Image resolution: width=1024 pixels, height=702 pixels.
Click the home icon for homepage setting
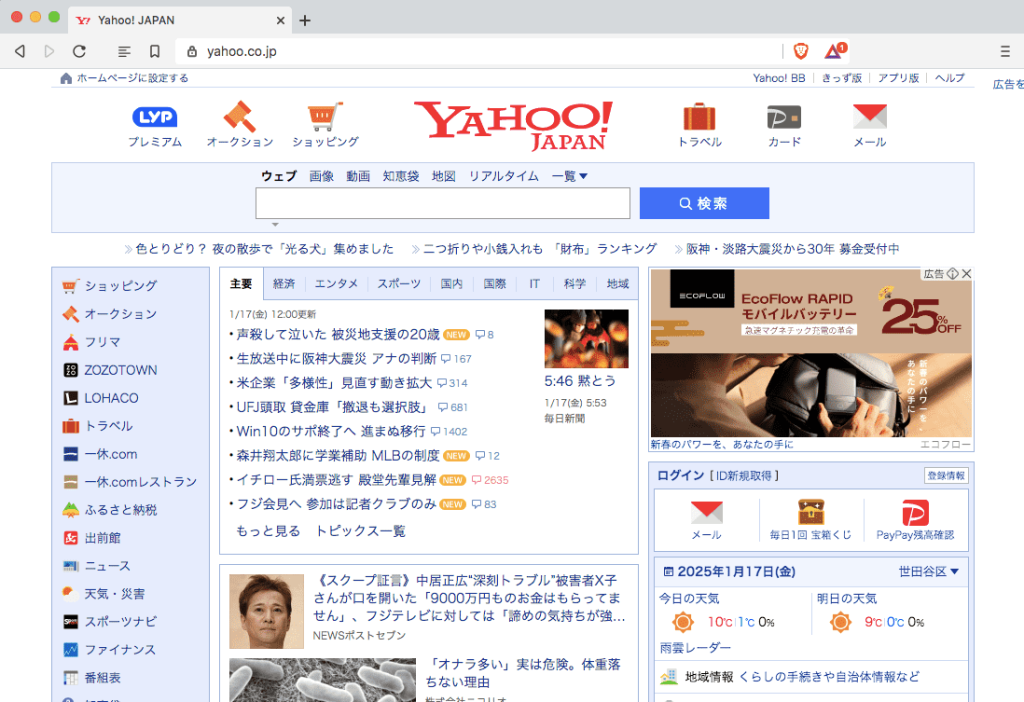tap(66, 78)
